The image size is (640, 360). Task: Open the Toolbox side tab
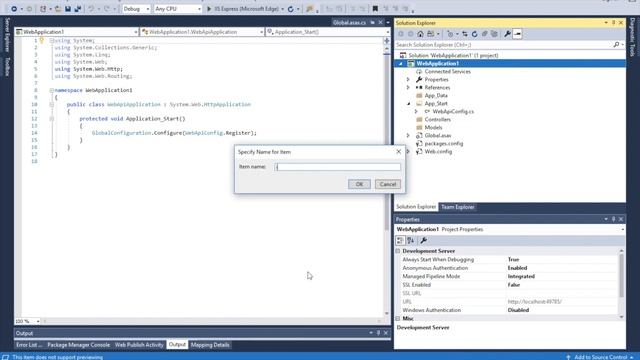tap(7, 66)
